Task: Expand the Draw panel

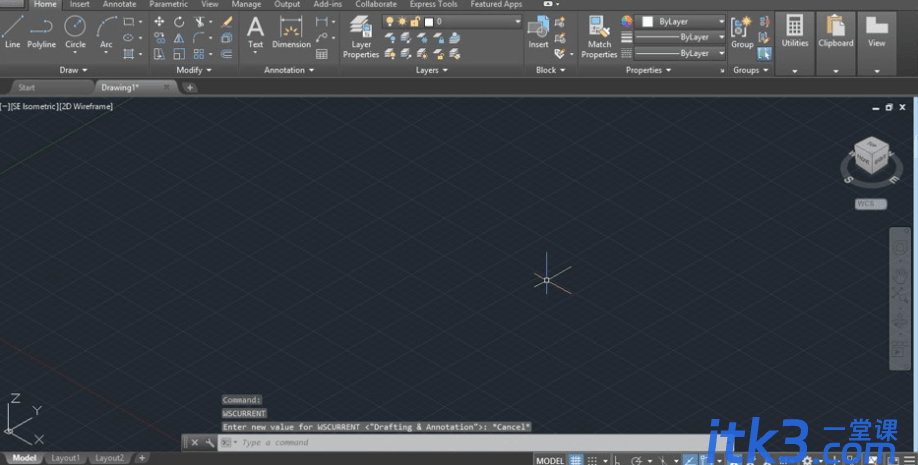Action: 74,70
